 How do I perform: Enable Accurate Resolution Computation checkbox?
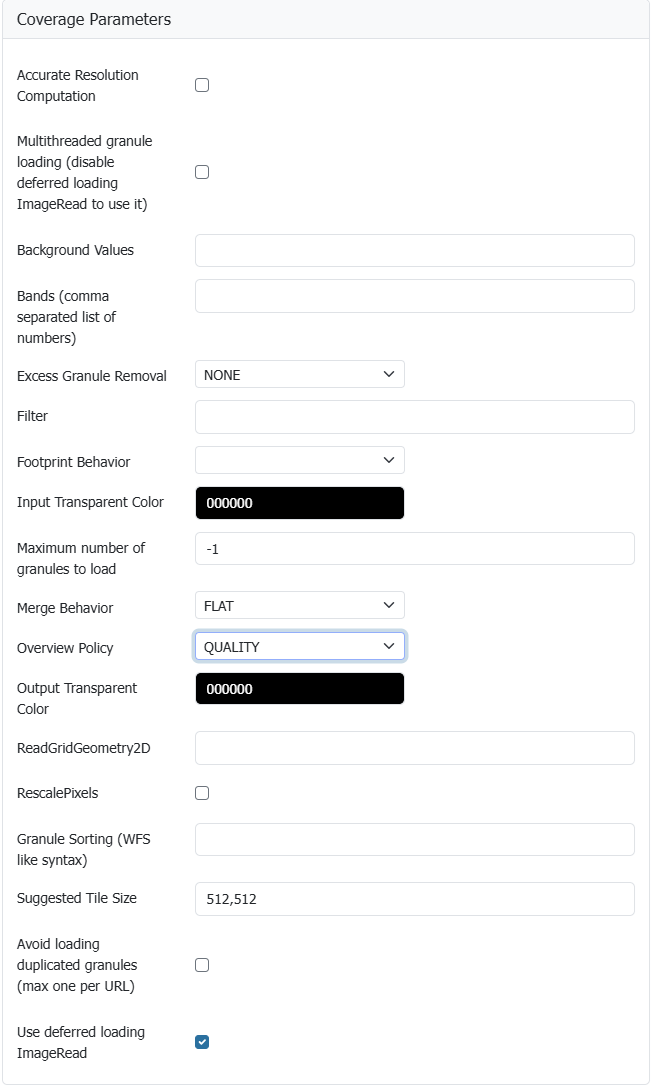tap(202, 85)
